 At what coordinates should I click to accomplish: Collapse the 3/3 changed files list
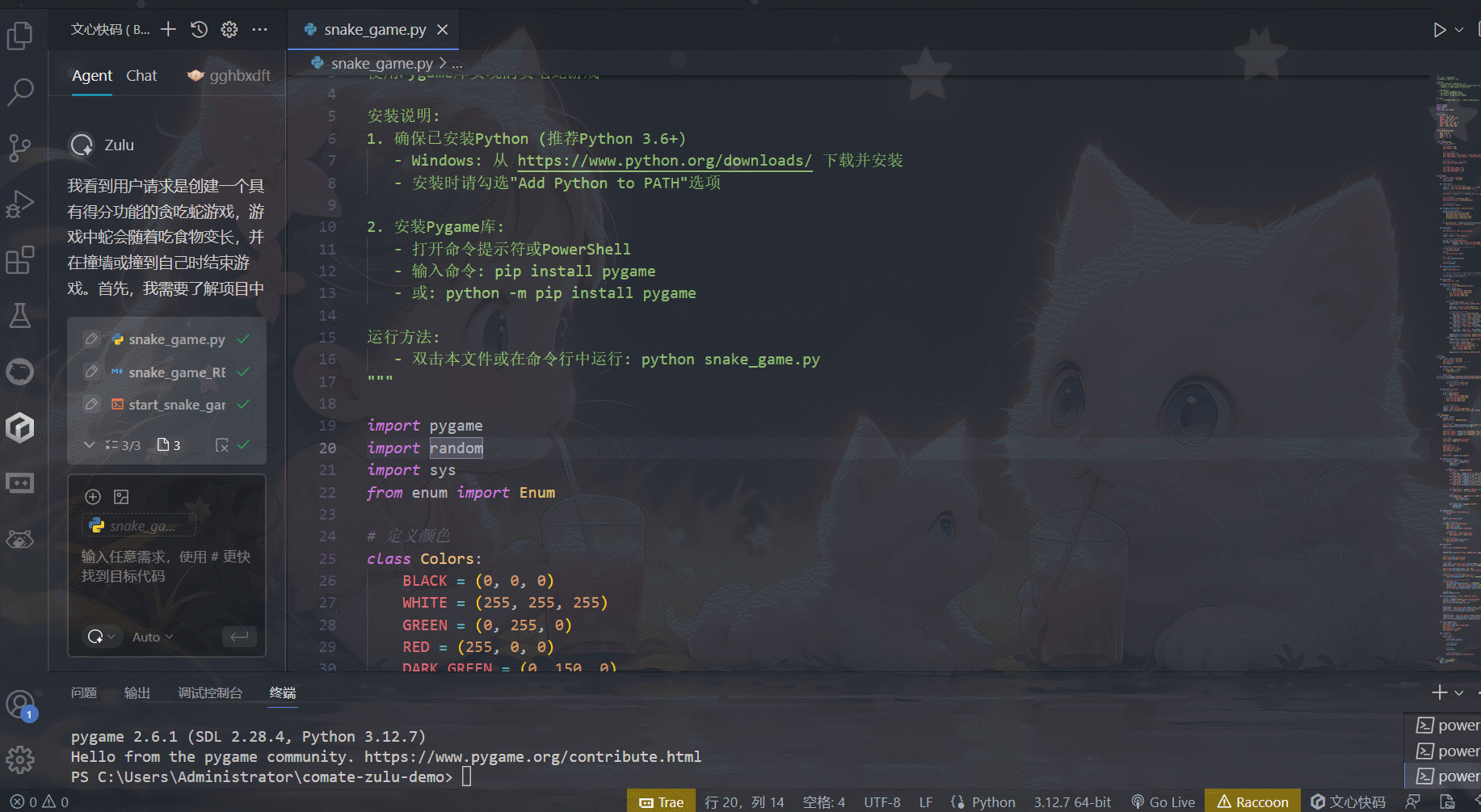coord(90,444)
